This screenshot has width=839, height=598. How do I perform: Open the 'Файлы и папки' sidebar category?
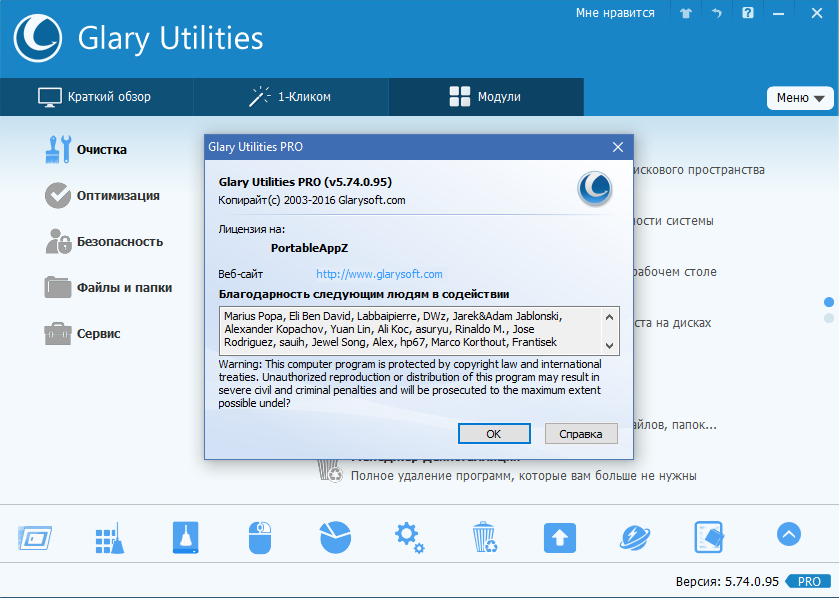pyautogui.click(x=108, y=288)
